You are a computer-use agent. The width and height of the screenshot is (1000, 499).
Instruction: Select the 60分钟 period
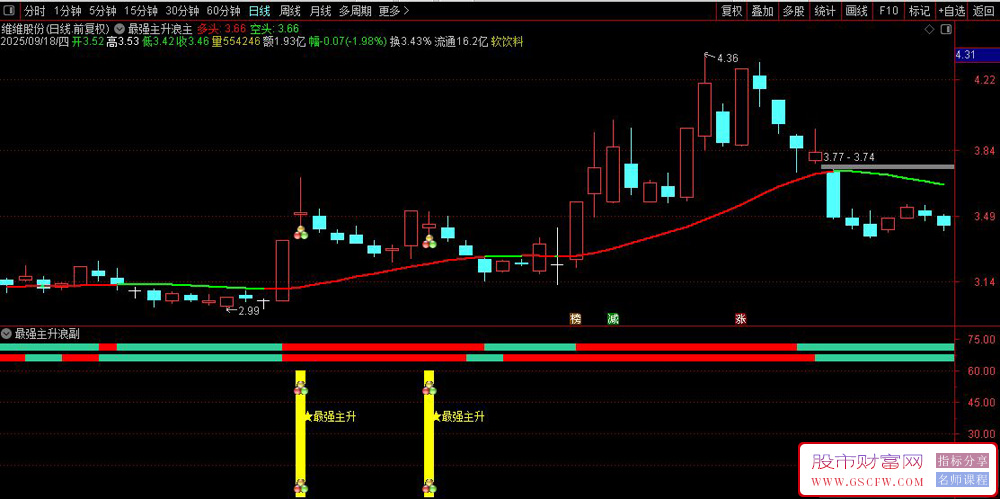pyautogui.click(x=224, y=11)
